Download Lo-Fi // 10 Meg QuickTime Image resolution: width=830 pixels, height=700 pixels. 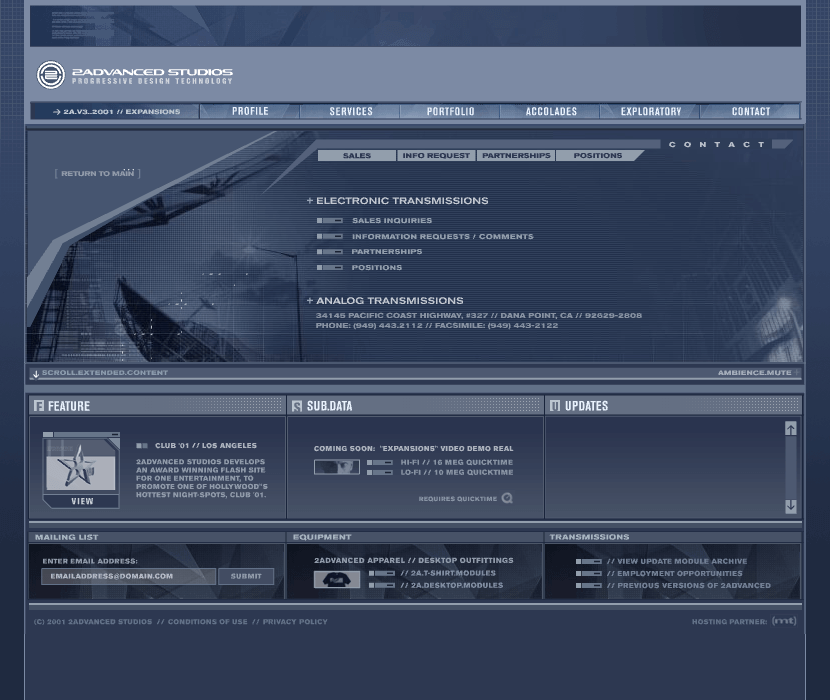[x=457, y=472]
